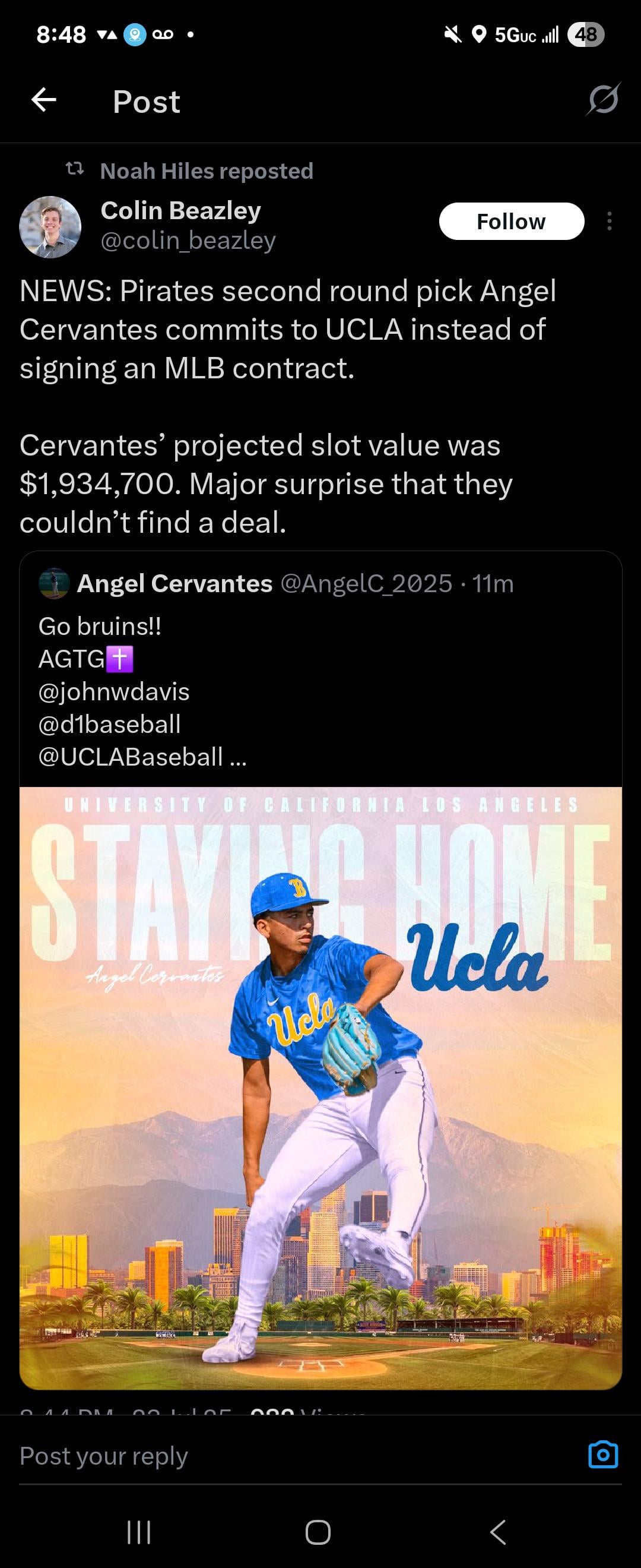The height and width of the screenshot is (1568, 641).
Task: Tap the Grok icon in top right
Action: click(602, 99)
